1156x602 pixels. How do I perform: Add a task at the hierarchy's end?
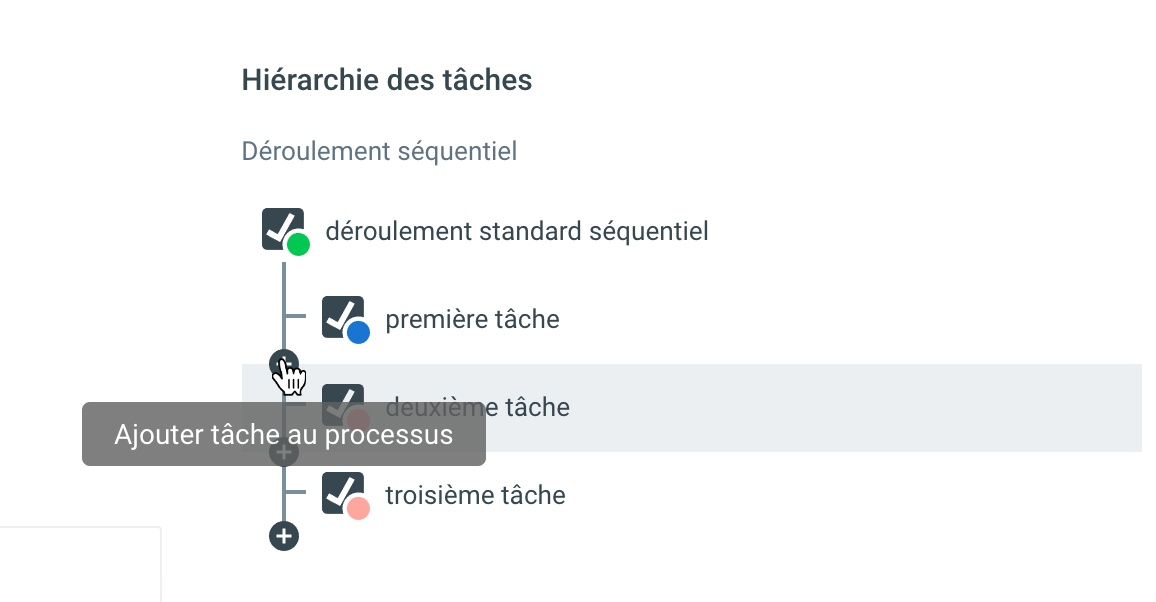tap(284, 536)
